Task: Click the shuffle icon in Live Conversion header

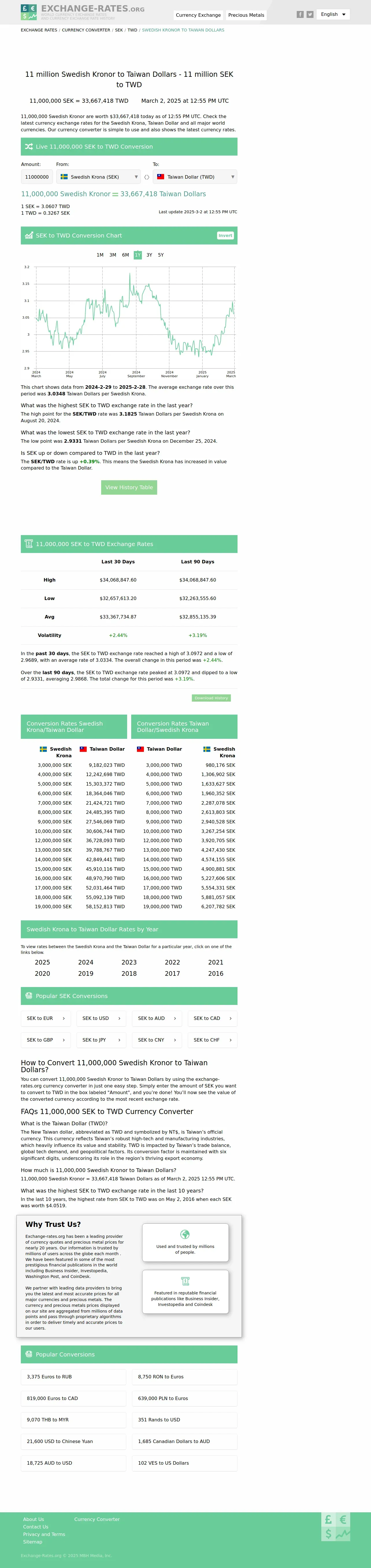Action: coord(29,147)
